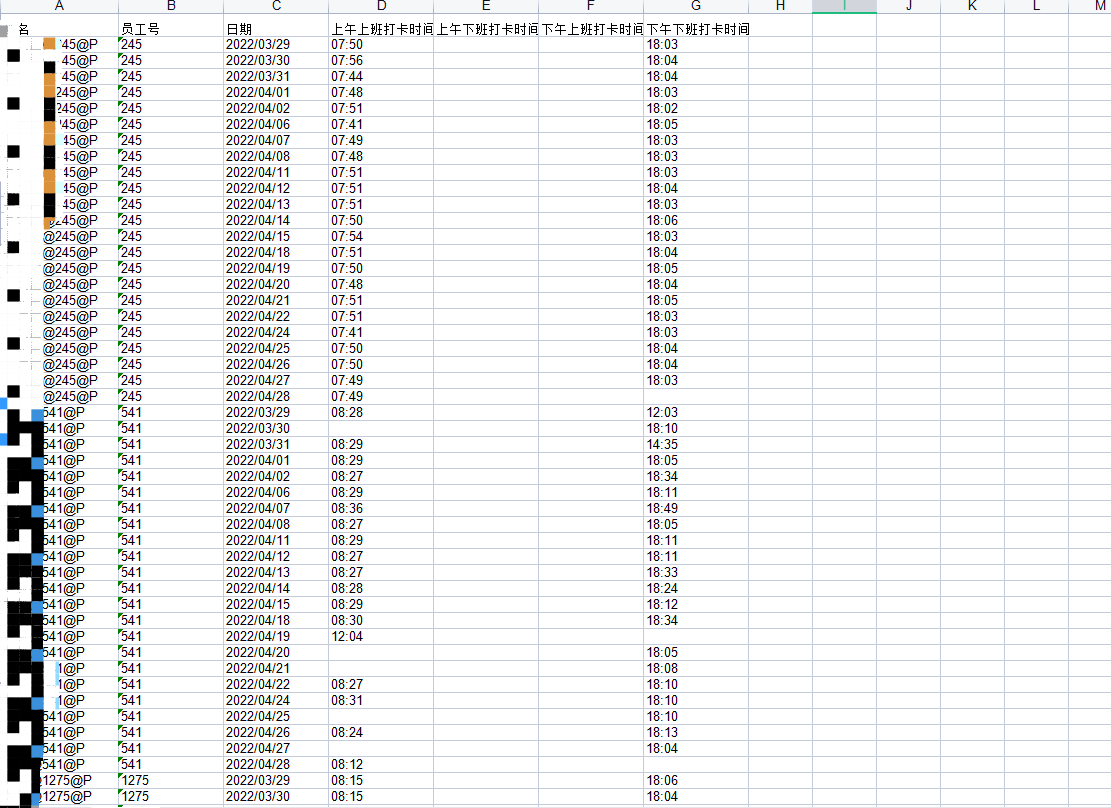Image resolution: width=1111 pixels, height=808 pixels.
Task: Select column E header
Action: (x=486, y=6)
